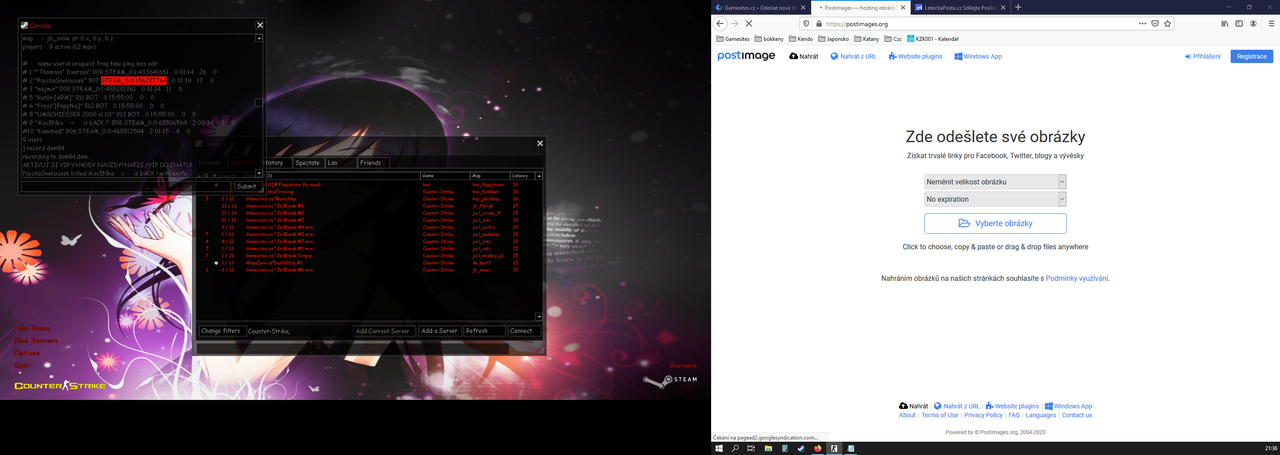
Task: Open Firefox library icon
Action: click(x=1224, y=23)
